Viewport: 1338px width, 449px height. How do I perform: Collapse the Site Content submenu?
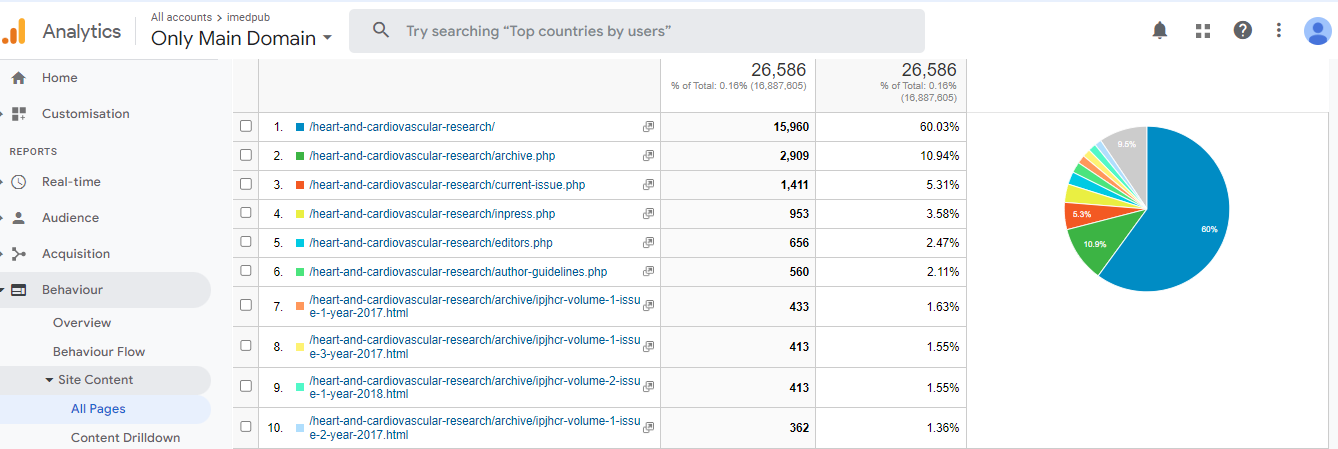(x=49, y=380)
